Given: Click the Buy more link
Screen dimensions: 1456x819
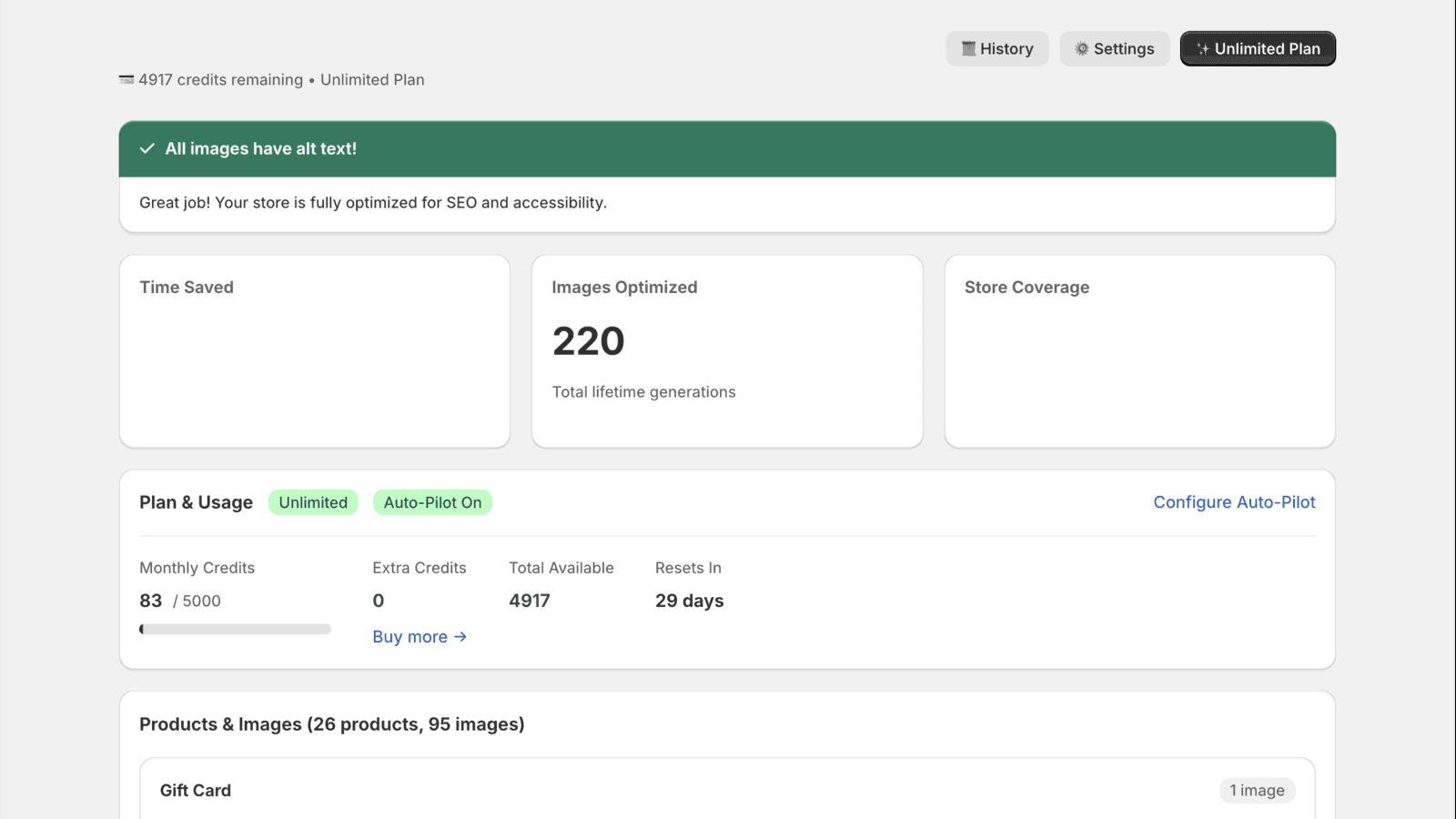Looking at the screenshot, I should (410, 636).
